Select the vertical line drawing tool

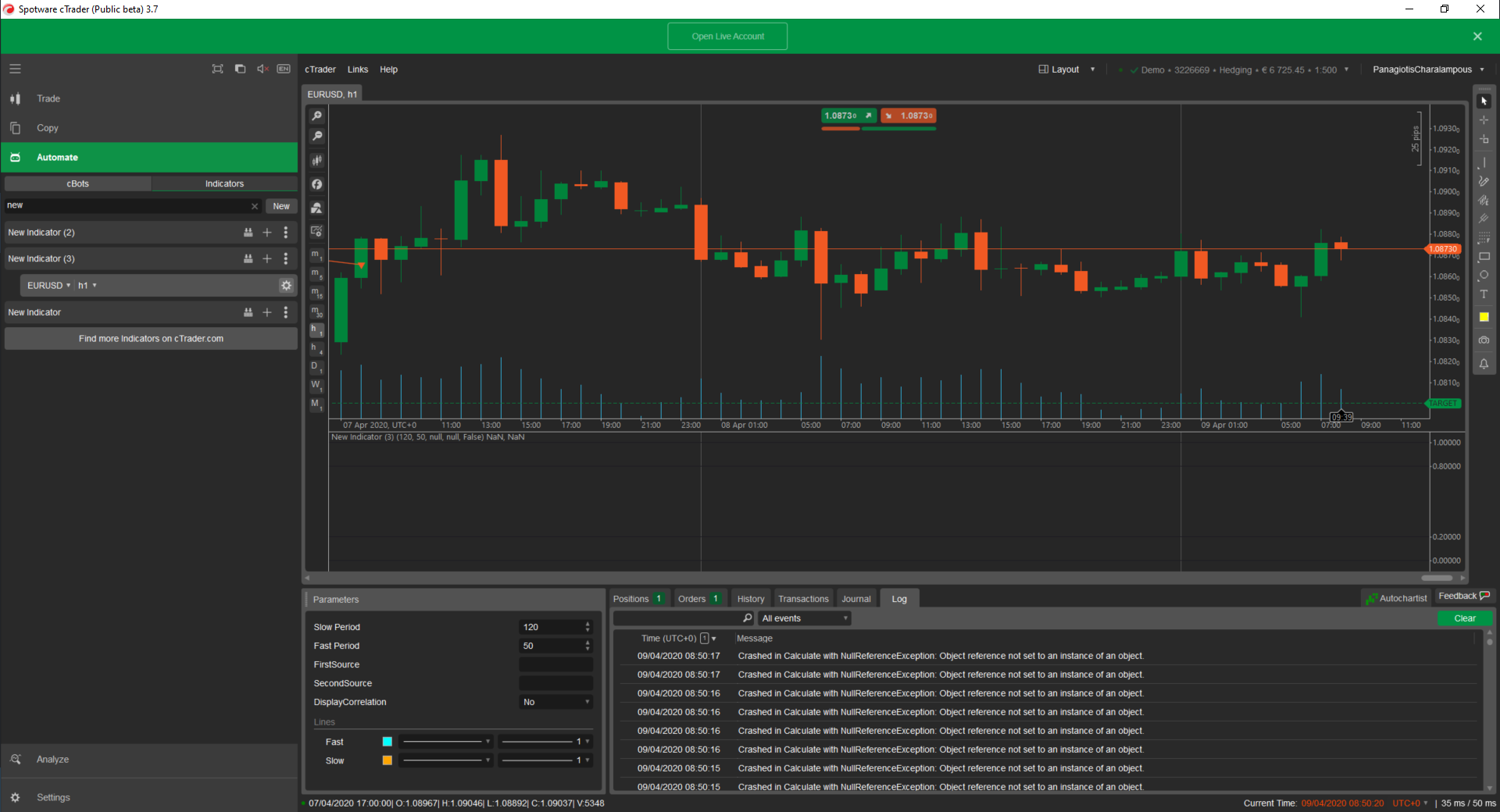pos(1484,163)
